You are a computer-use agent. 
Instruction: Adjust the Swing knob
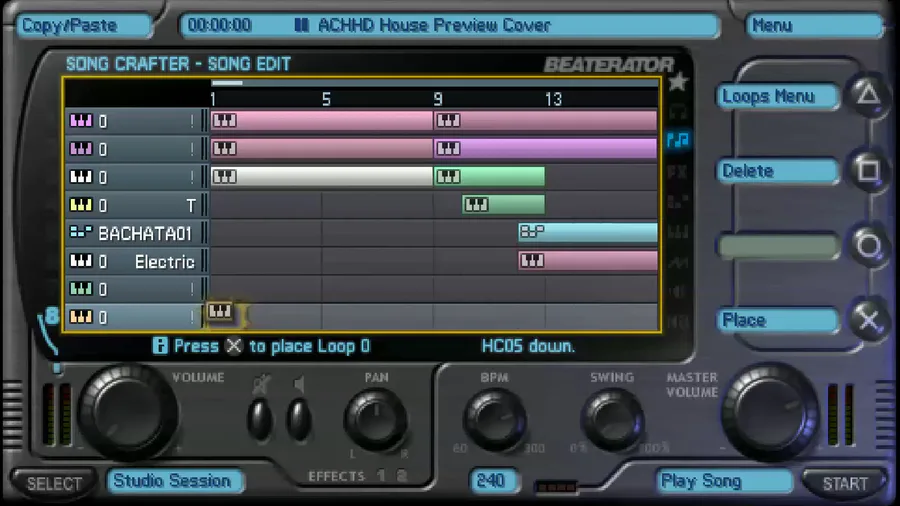pos(612,419)
